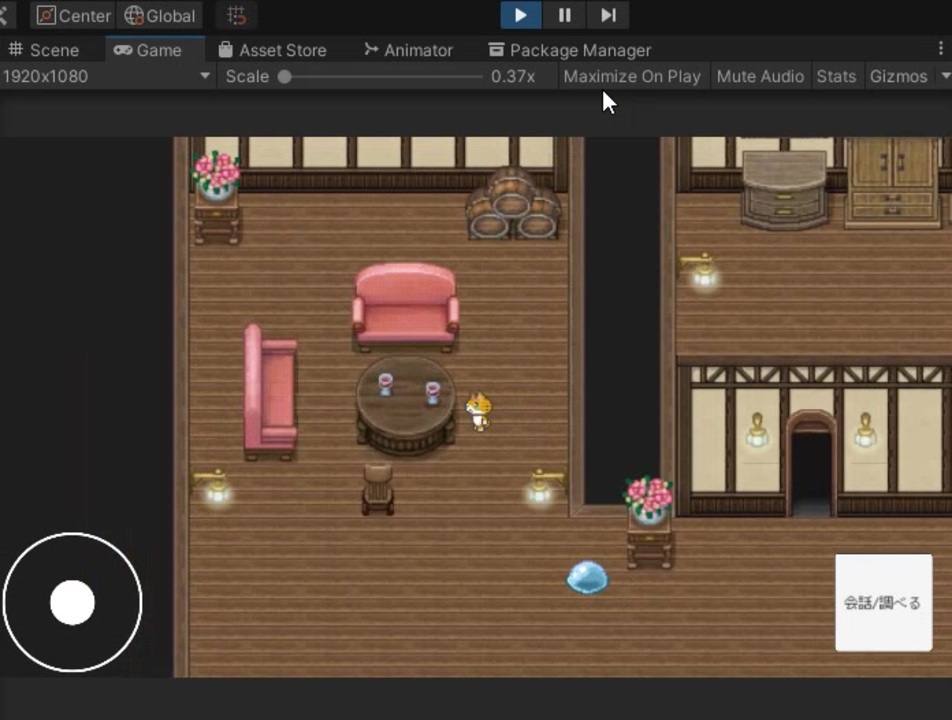952x720 pixels.
Task: Toggle the Center pivot mode button
Action: 74,16
